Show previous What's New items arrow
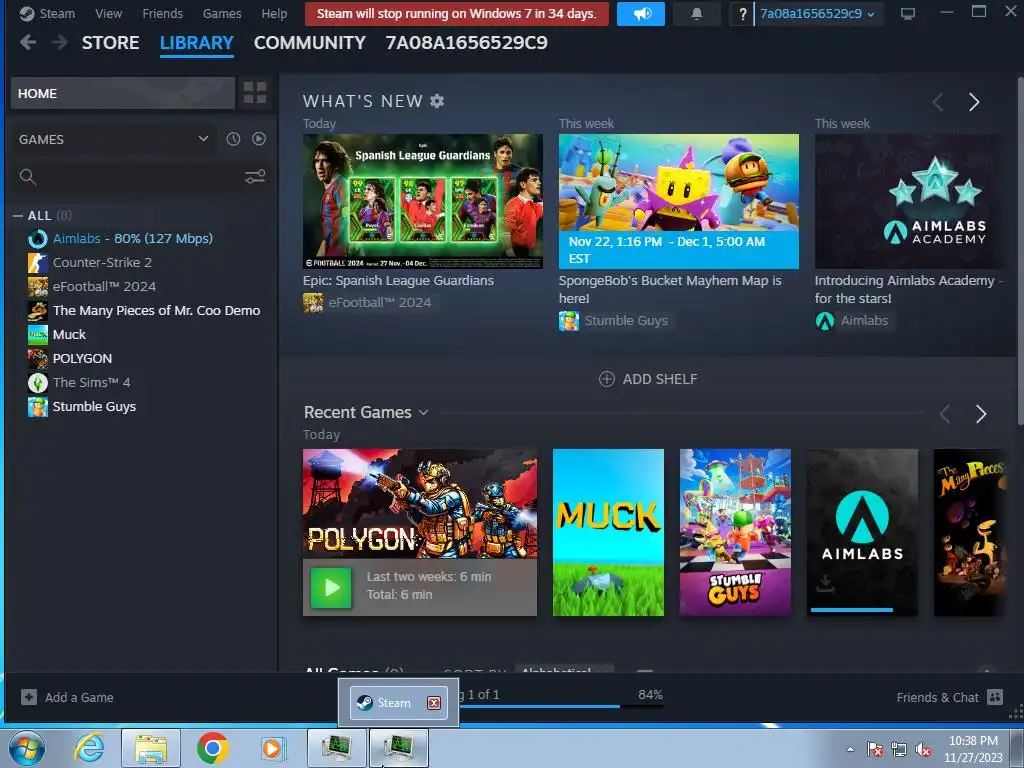1024x768 pixels. [938, 102]
